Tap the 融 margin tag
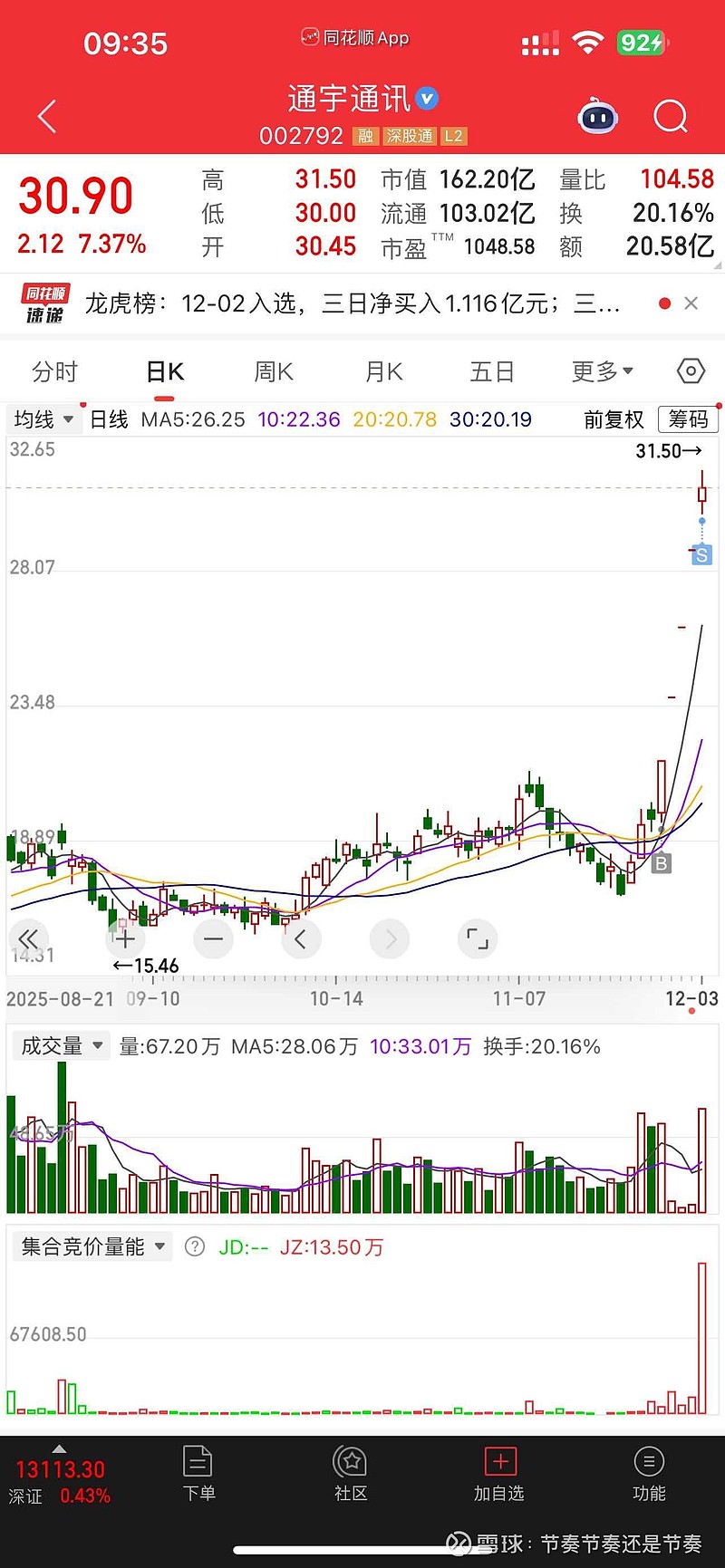Screen dimensions: 725x1568 point(365,136)
